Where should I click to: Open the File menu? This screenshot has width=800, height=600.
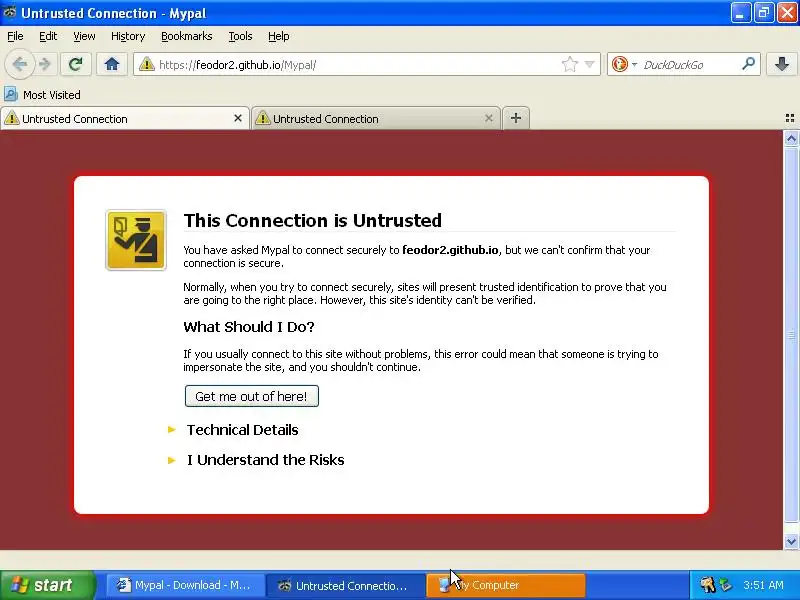click(15, 36)
